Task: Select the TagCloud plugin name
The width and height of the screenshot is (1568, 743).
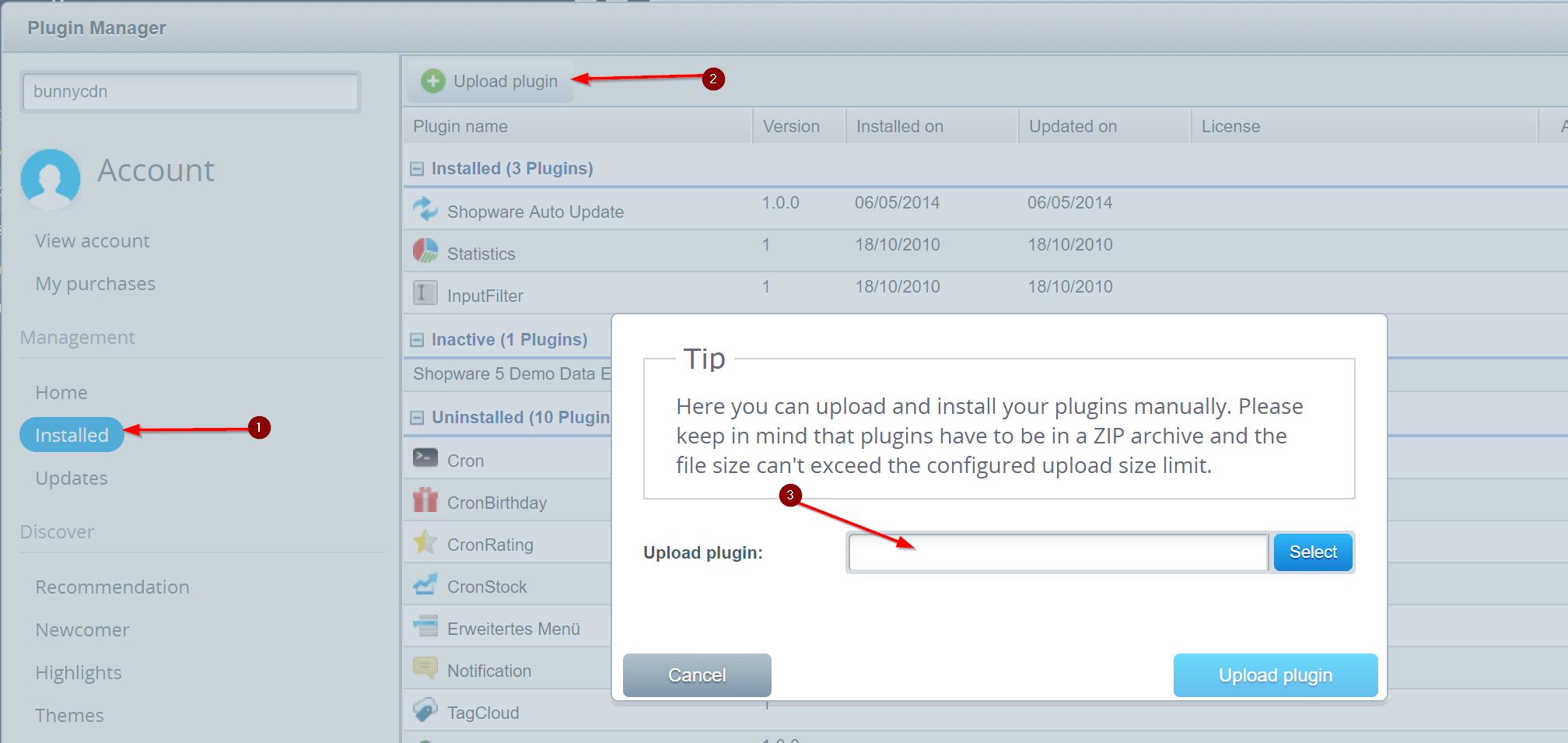Action: pyautogui.click(x=483, y=713)
